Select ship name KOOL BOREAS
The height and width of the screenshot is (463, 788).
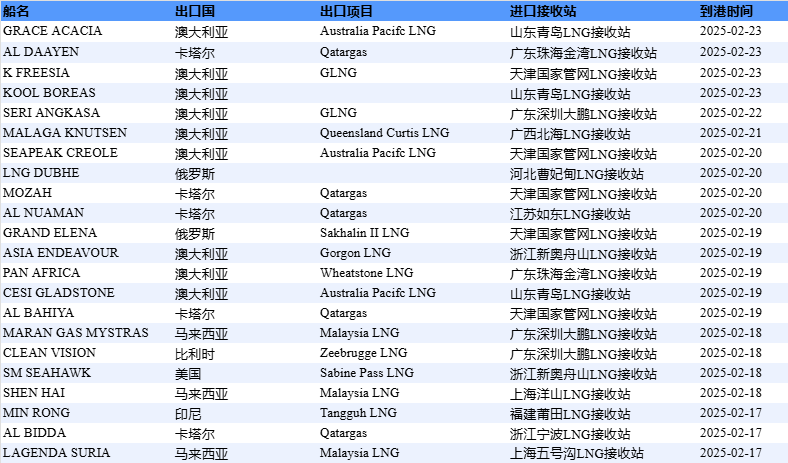(x=49, y=93)
